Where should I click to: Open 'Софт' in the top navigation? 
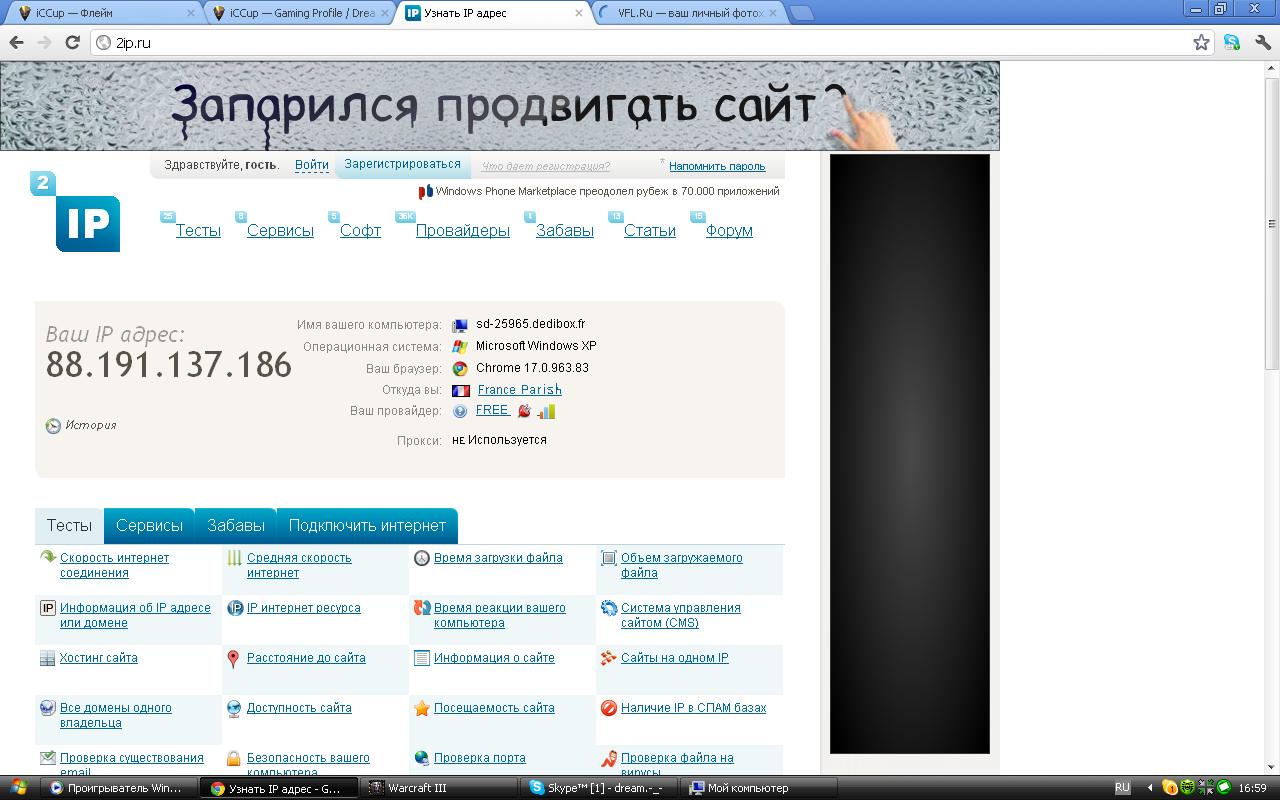click(360, 231)
